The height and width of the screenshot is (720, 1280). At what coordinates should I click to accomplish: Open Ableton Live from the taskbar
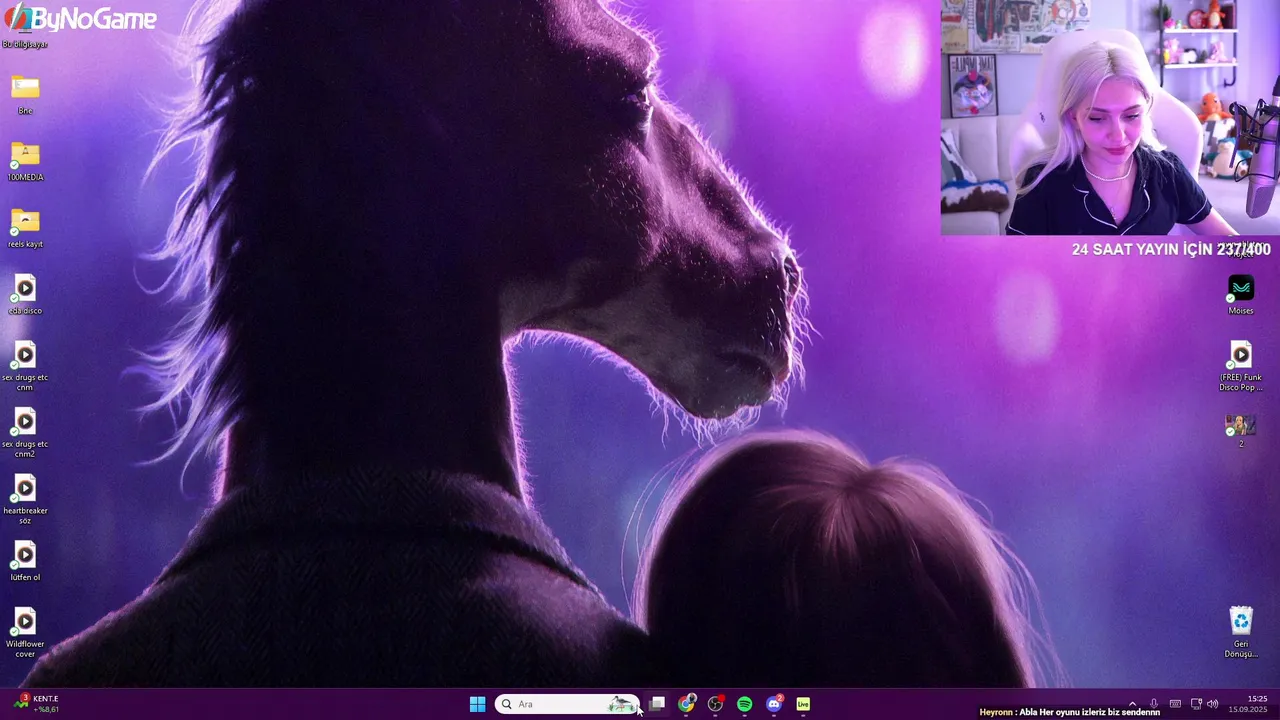click(x=802, y=704)
